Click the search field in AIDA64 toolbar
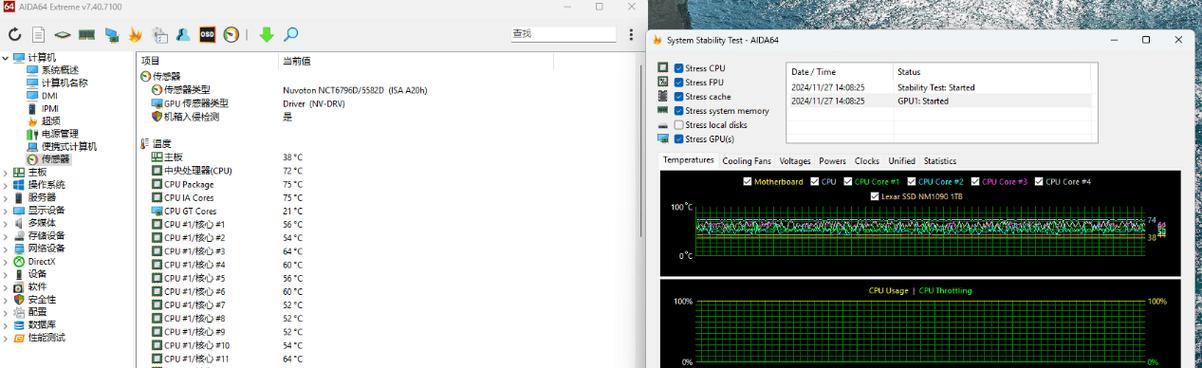Viewport: 1202px width, 368px height. coord(563,34)
